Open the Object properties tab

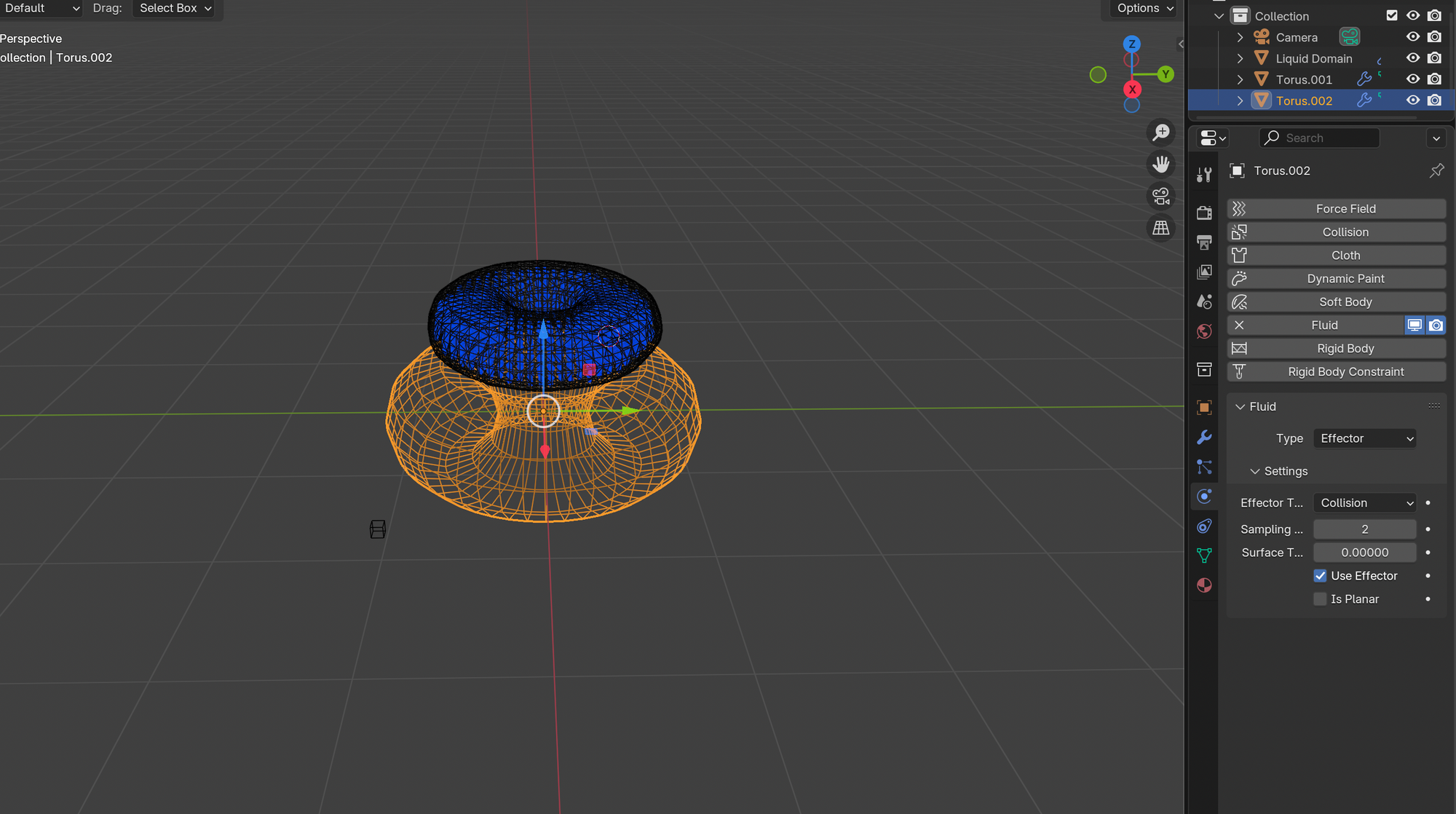click(x=1204, y=408)
